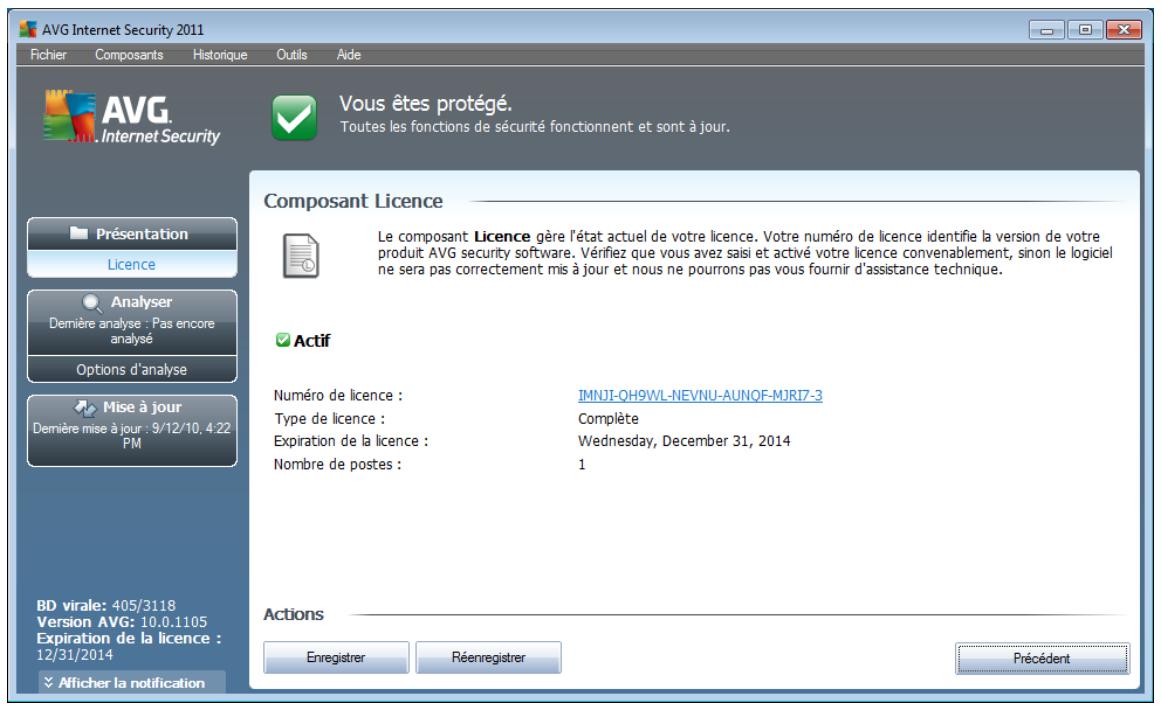
Task: Open the Outils menu
Action: tap(291, 55)
